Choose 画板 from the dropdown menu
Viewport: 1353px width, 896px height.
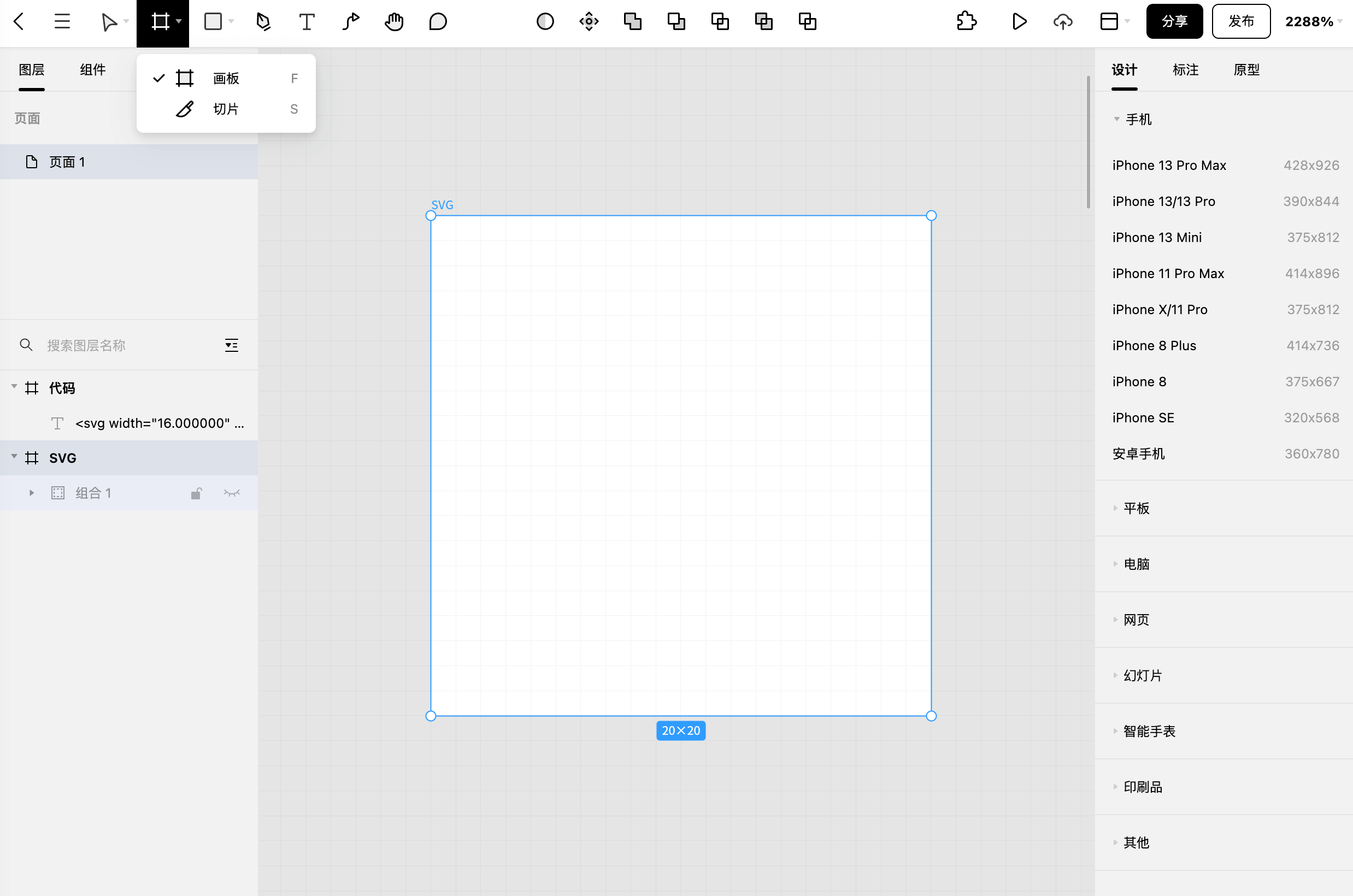coord(226,78)
